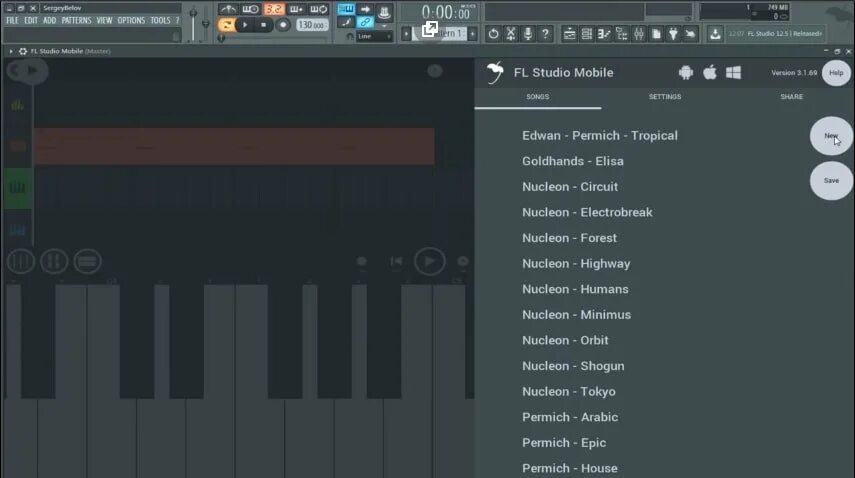Click the 0:00:00 time display
Screen dimensions: 855x478
tap(445, 12)
